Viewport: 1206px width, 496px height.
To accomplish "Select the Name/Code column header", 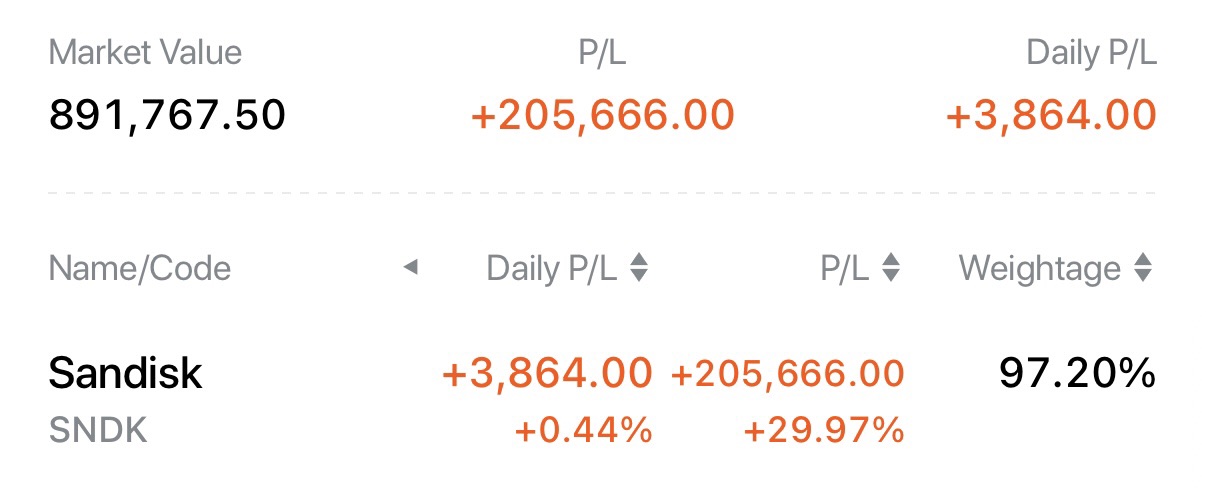I will (139, 268).
